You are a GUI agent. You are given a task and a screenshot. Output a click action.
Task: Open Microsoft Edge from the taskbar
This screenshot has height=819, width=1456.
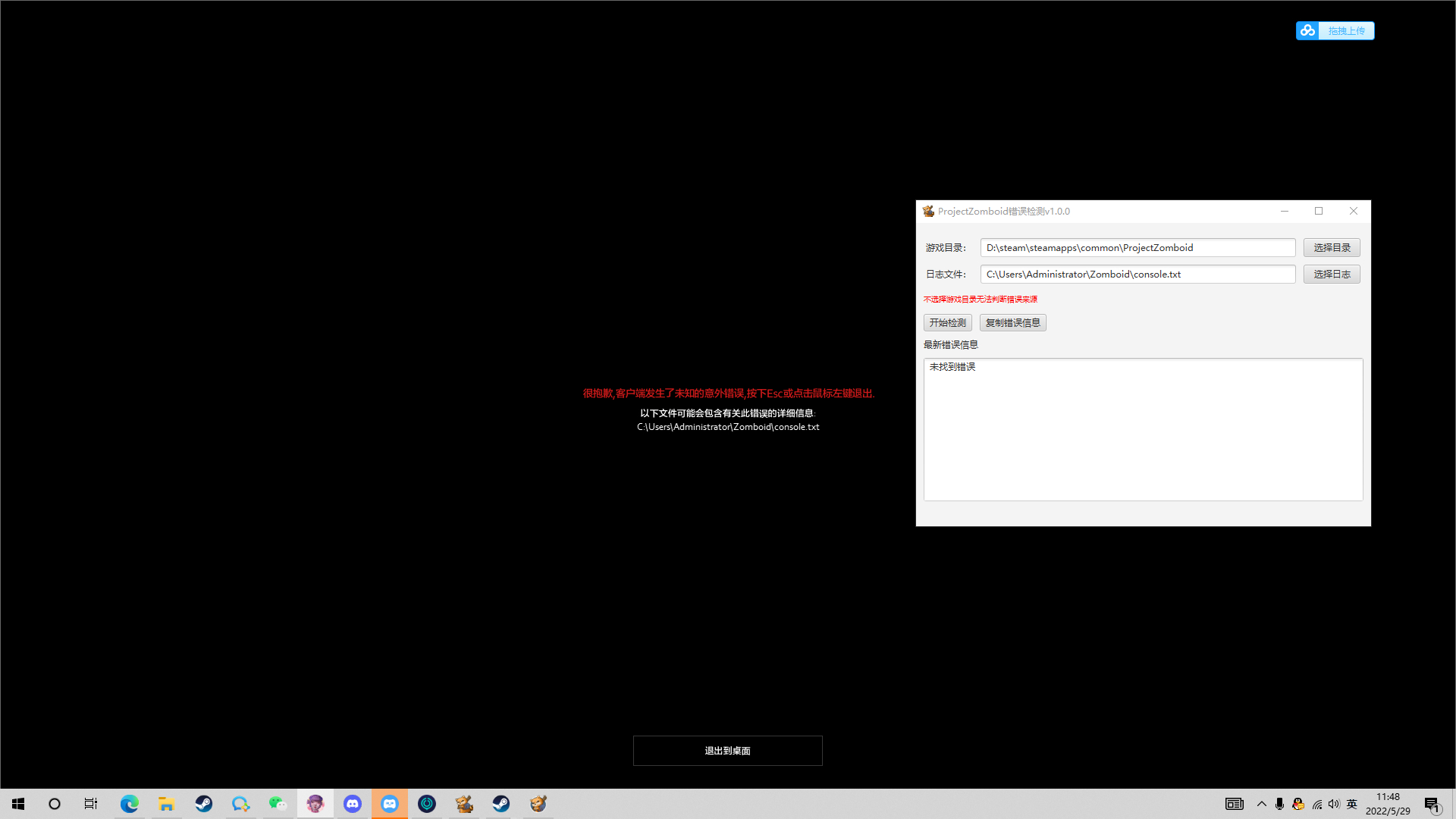click(130, 804)
